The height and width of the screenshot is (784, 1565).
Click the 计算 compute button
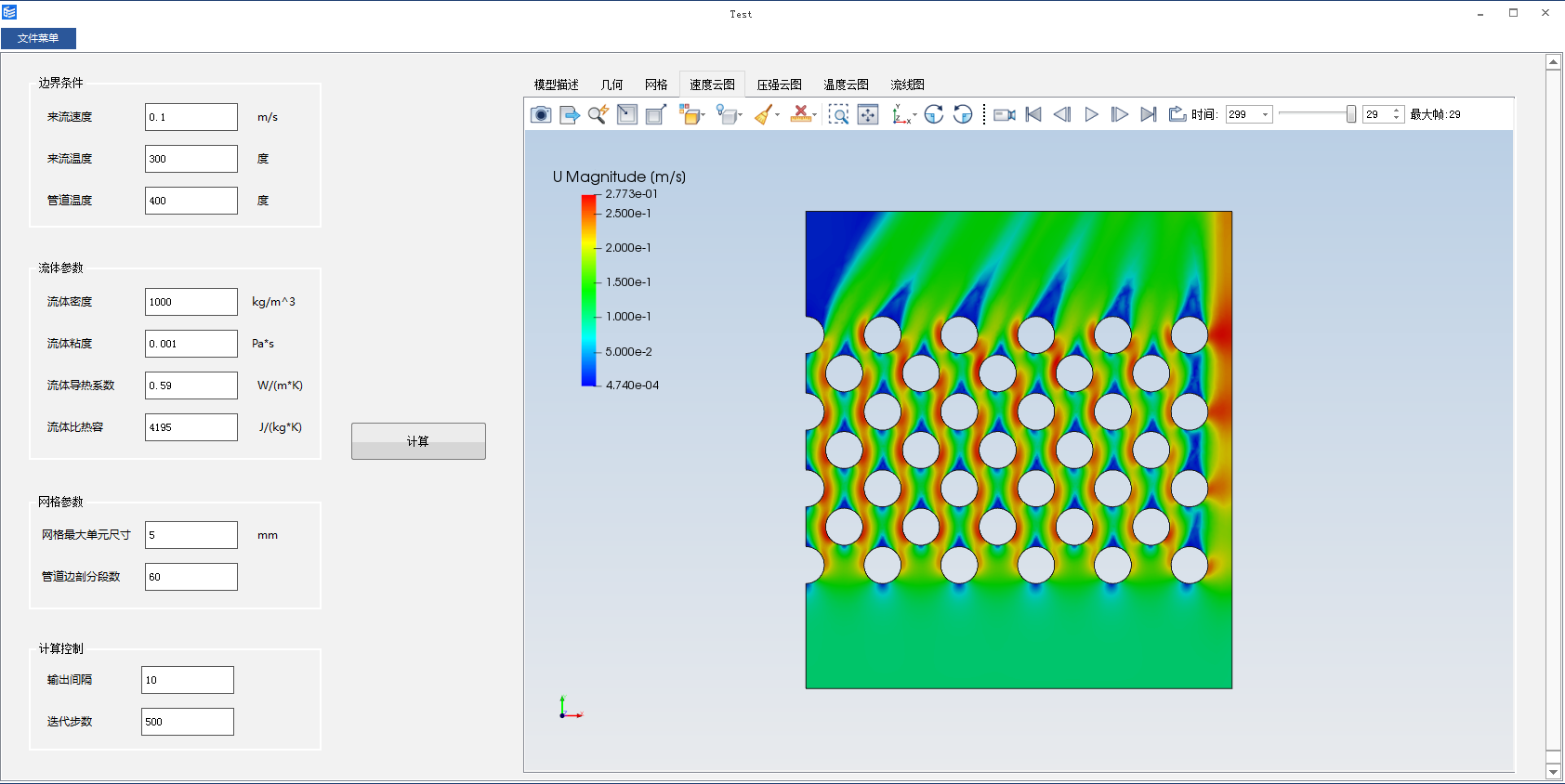click(x=418, y=441)
